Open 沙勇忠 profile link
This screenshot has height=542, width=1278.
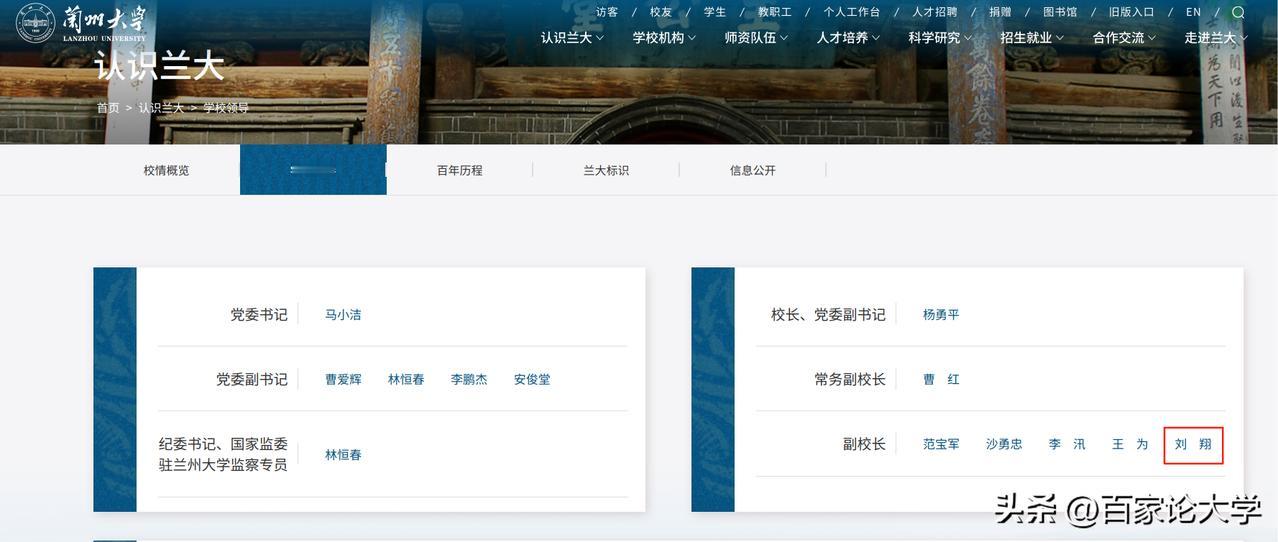pos(1004,444)
